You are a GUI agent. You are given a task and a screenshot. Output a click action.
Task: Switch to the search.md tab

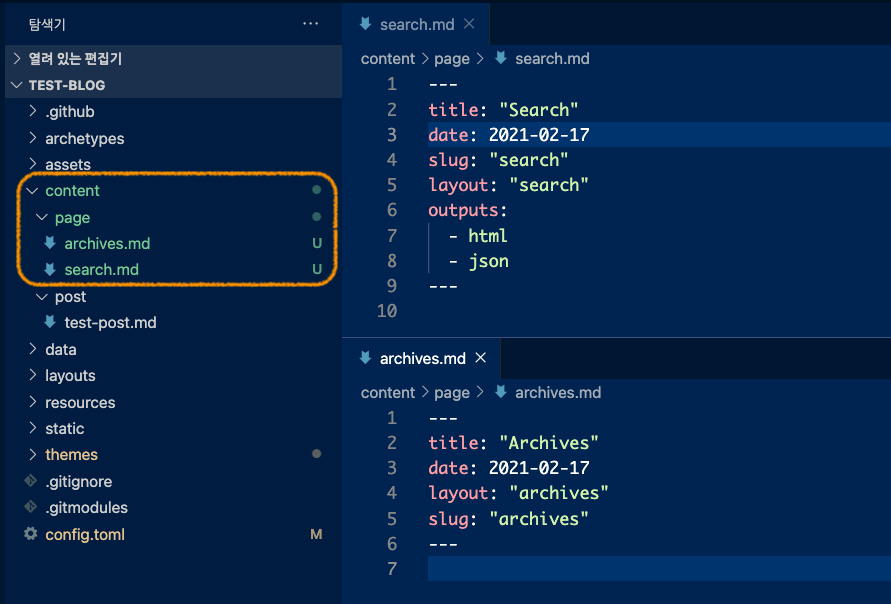coord(416,24)
